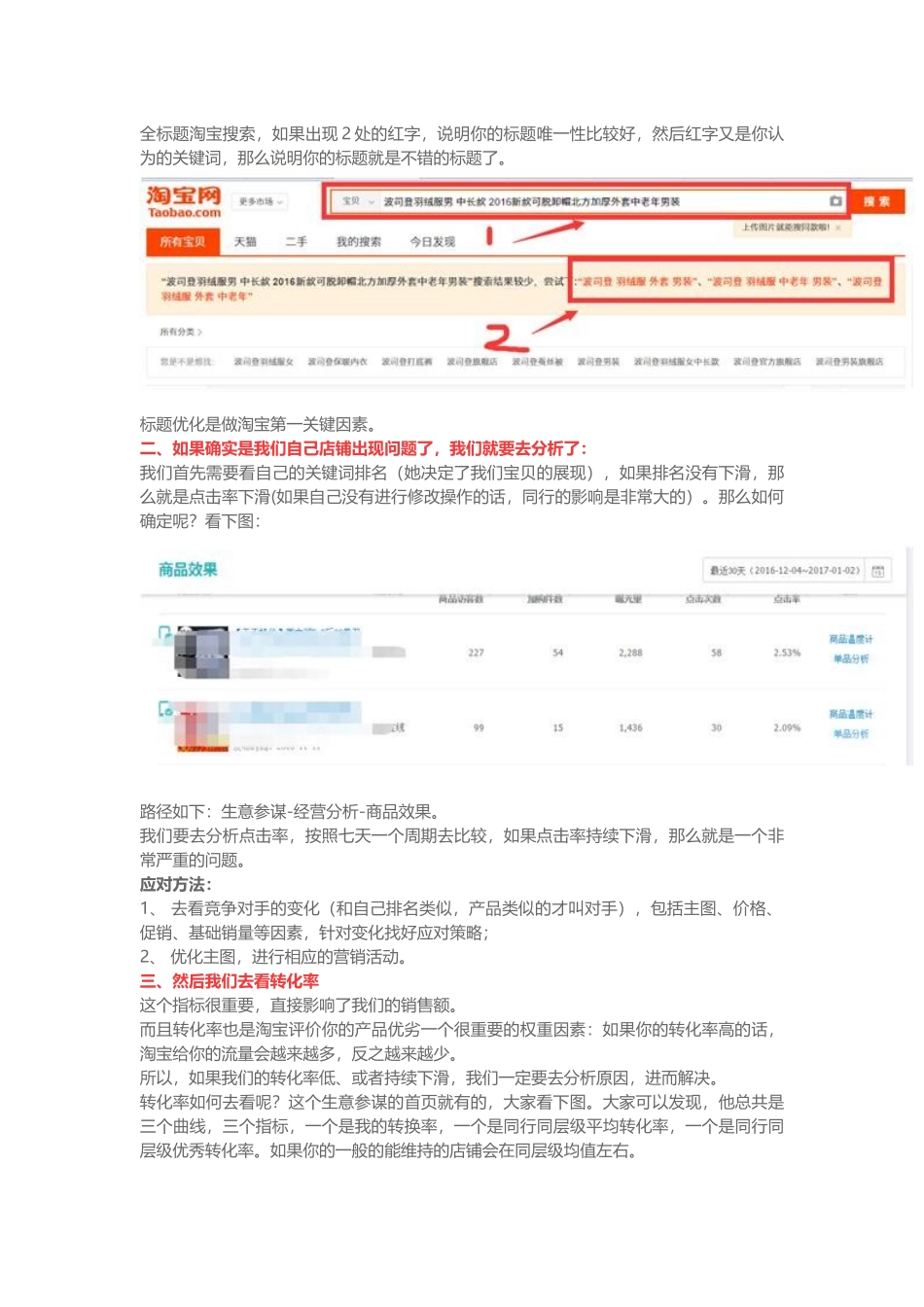
Task: Click the 点击次数 column header
Action: pyautogui.click(x=703, y=599)
